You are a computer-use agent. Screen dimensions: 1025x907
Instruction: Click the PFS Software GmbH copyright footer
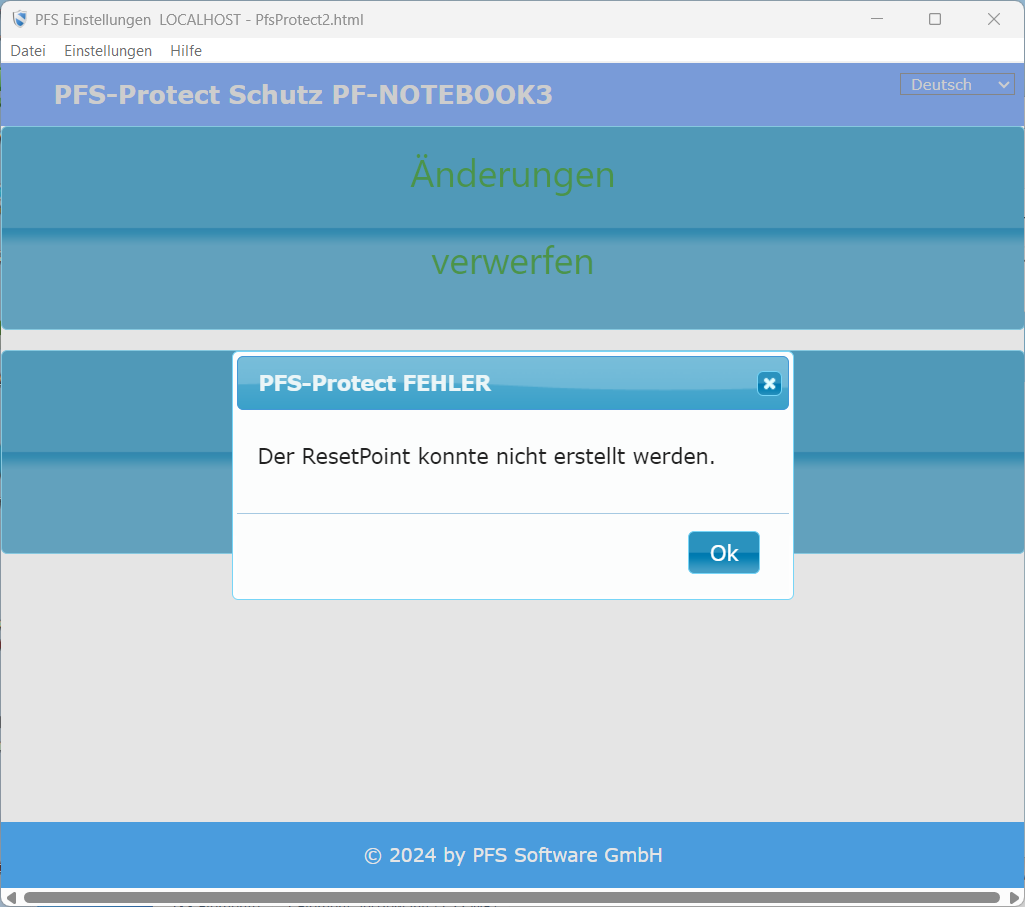tap(512, 855)
